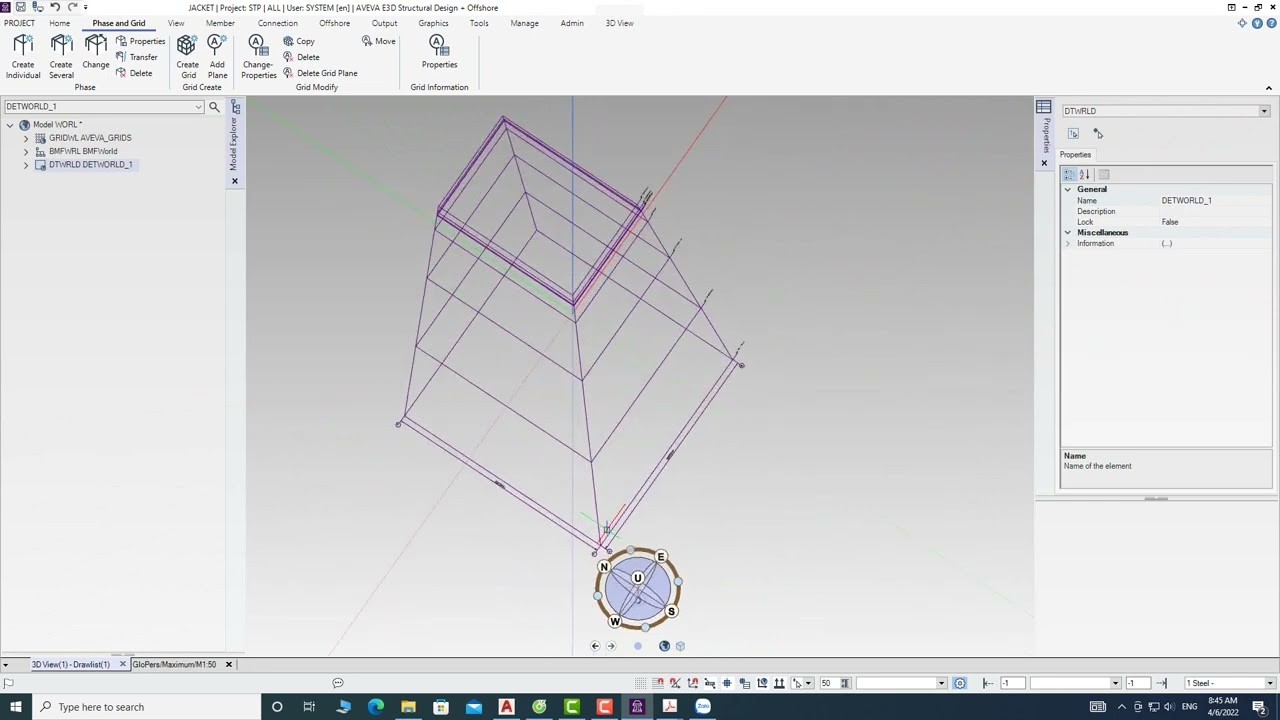Collapse the Miscellaneous property section
Viewport: 1280px width, 720px height.
tap(1068, 233)
